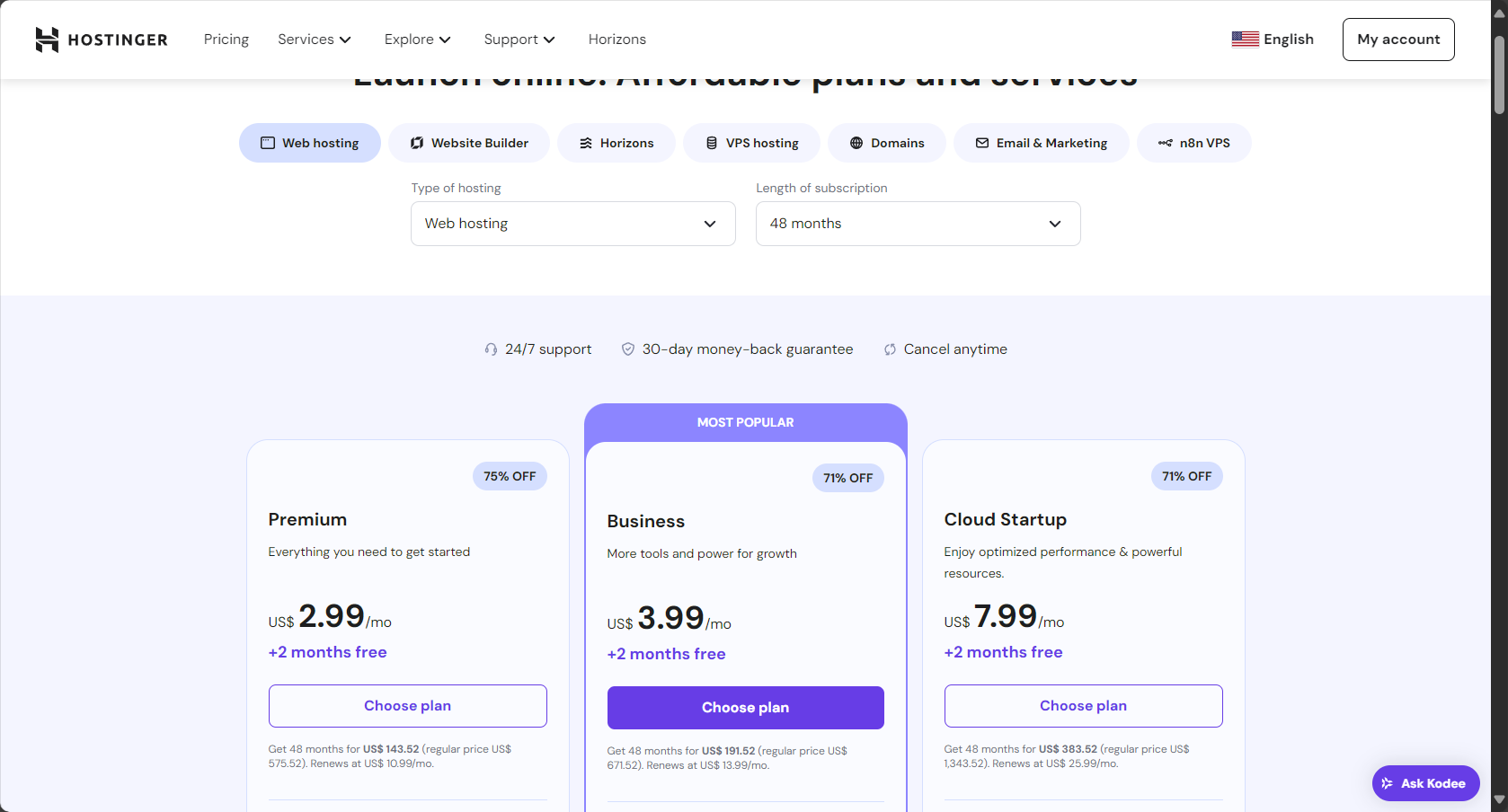Click the scrollbar down arrow
The width and height of the screenshot is (1508, 812).
(x=1499, y=799)
